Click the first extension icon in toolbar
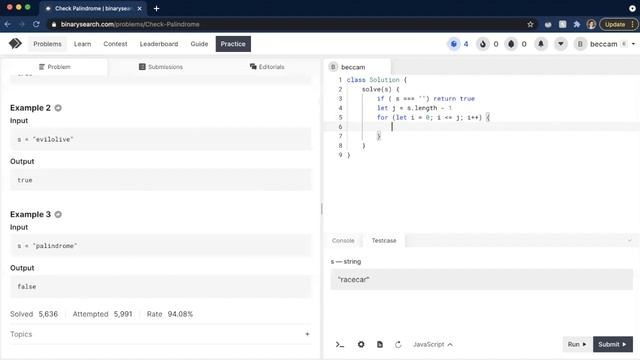 pos(548,24)
